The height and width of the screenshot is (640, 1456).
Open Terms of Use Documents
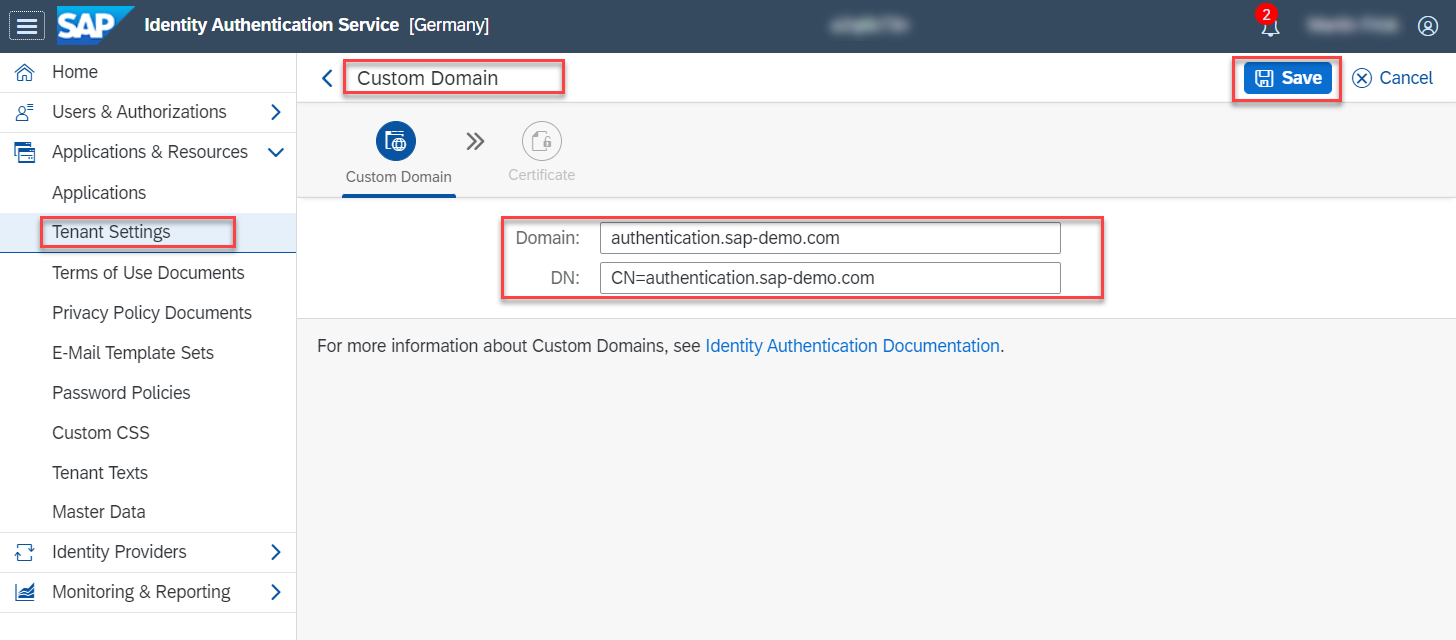[148, 273]
